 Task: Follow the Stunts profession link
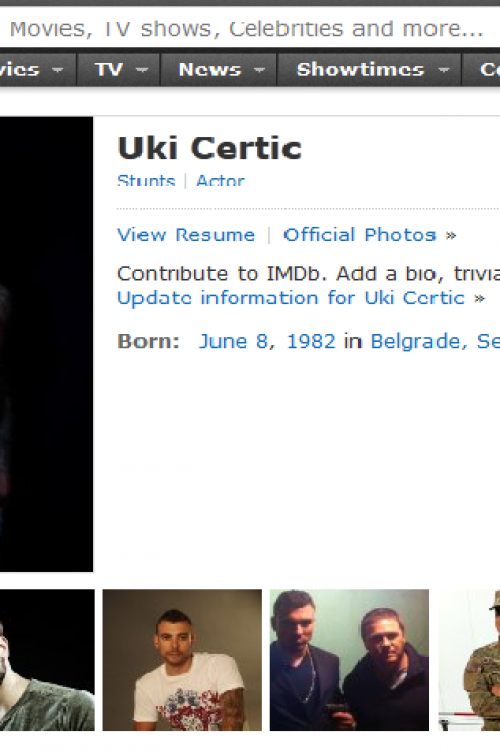coord(146,181)
